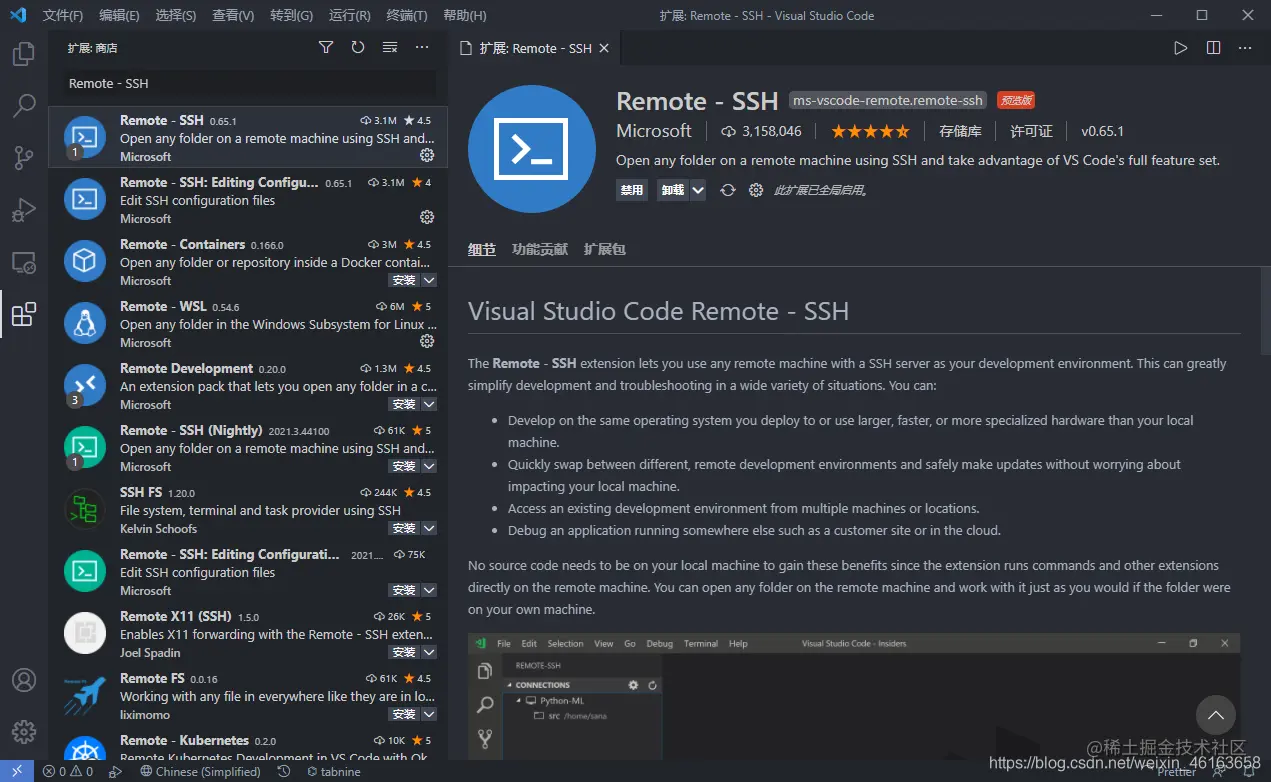Open install dropdown for Remote - SSH (Nightly)
This screenshot has height=782, width=1271.
(x=429, y=466)
